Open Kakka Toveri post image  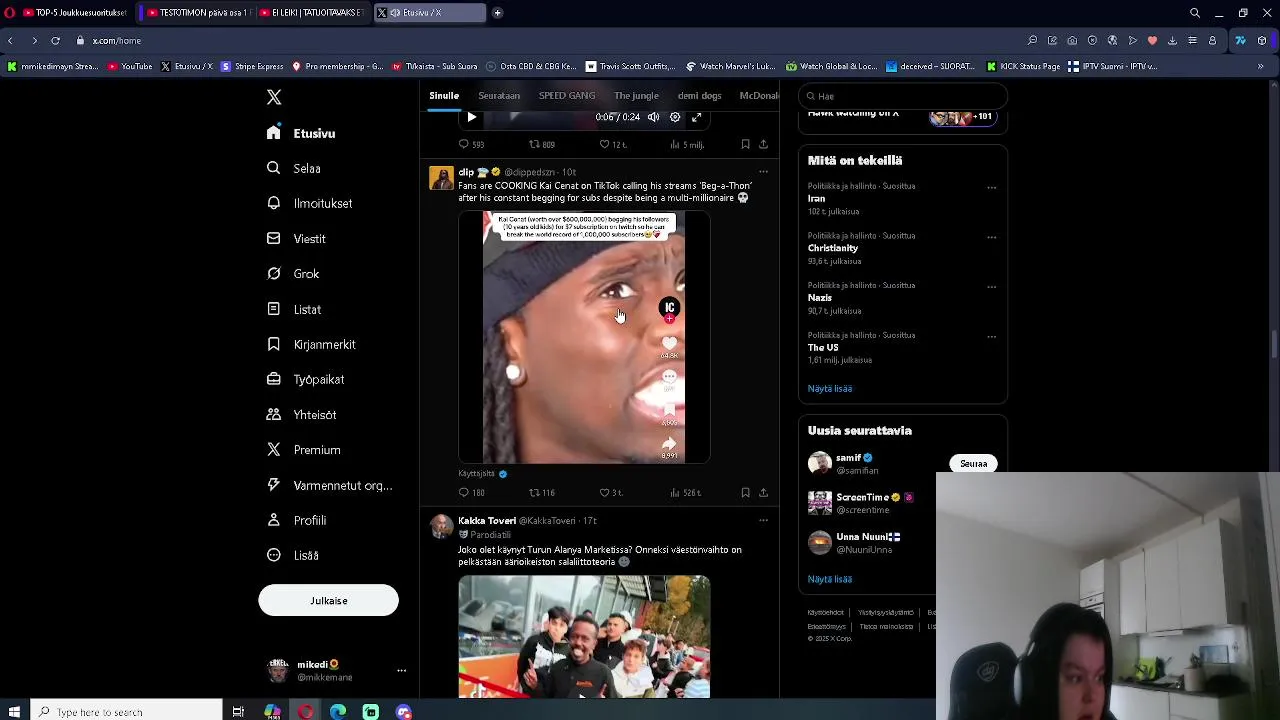(584, 636)
